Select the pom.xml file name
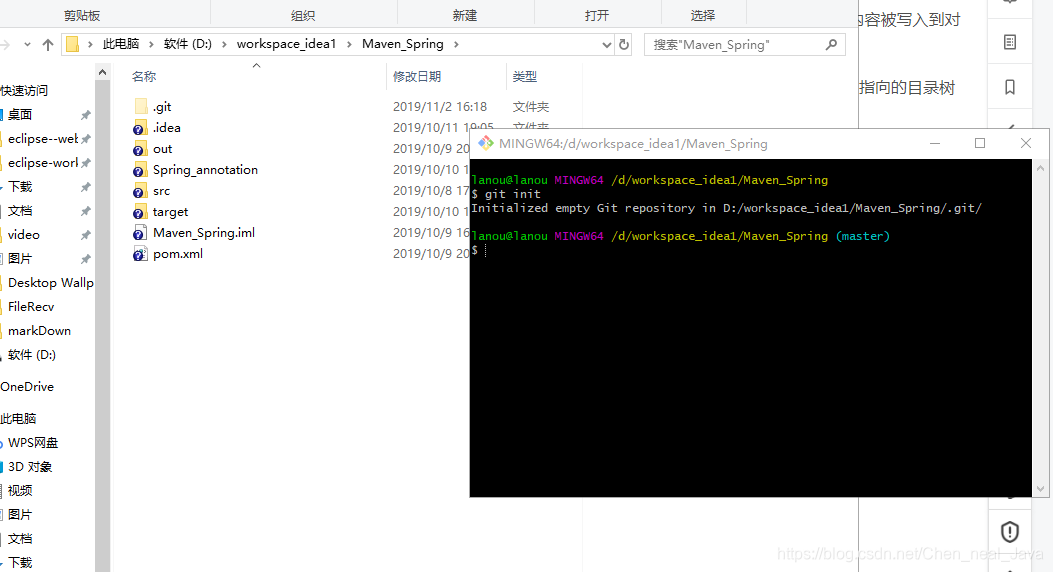This screenshot has width=1053, height=572. pyautogui.click(x=178, y=254)
